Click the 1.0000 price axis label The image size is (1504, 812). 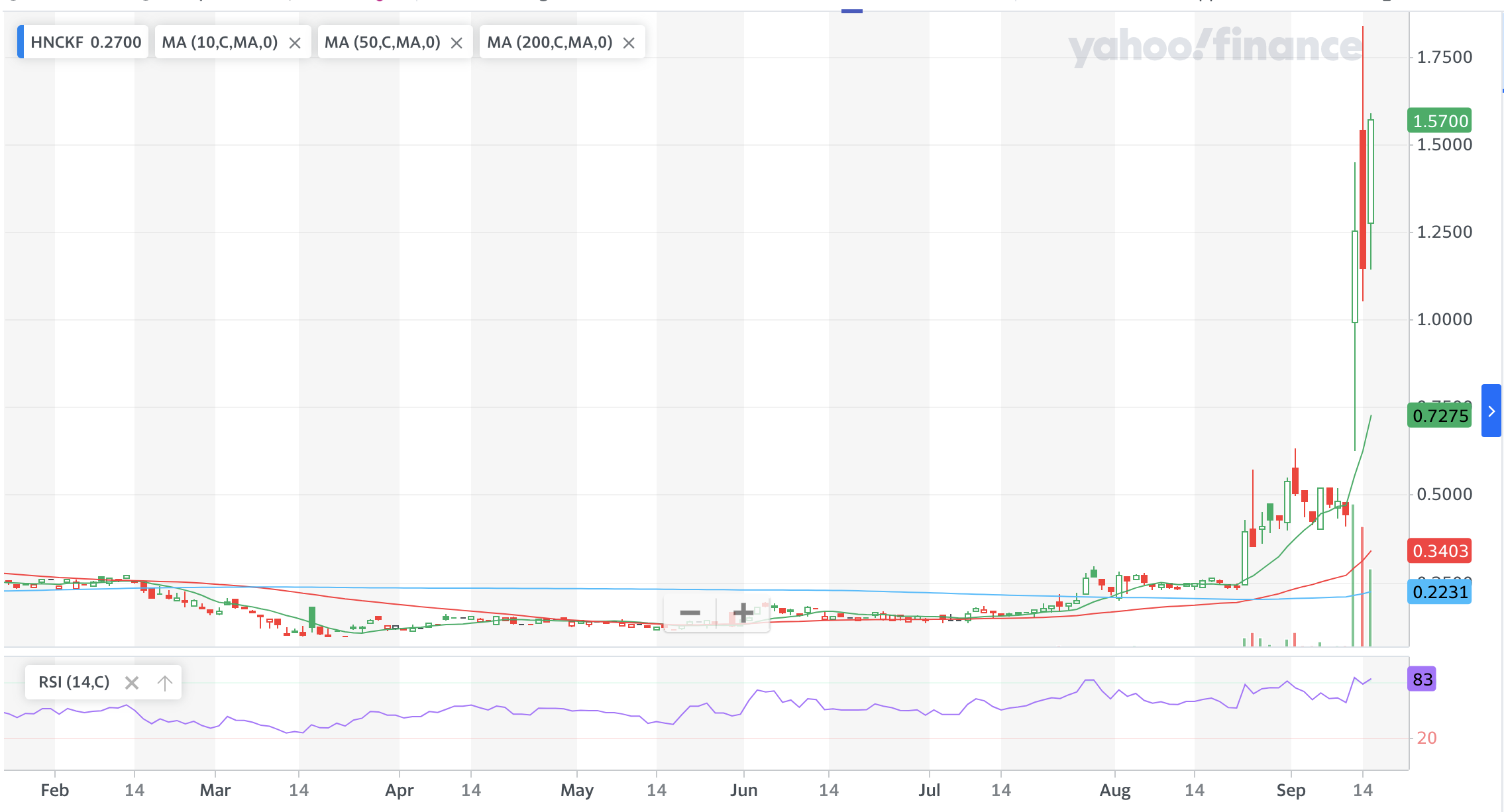coord(1444,319)
